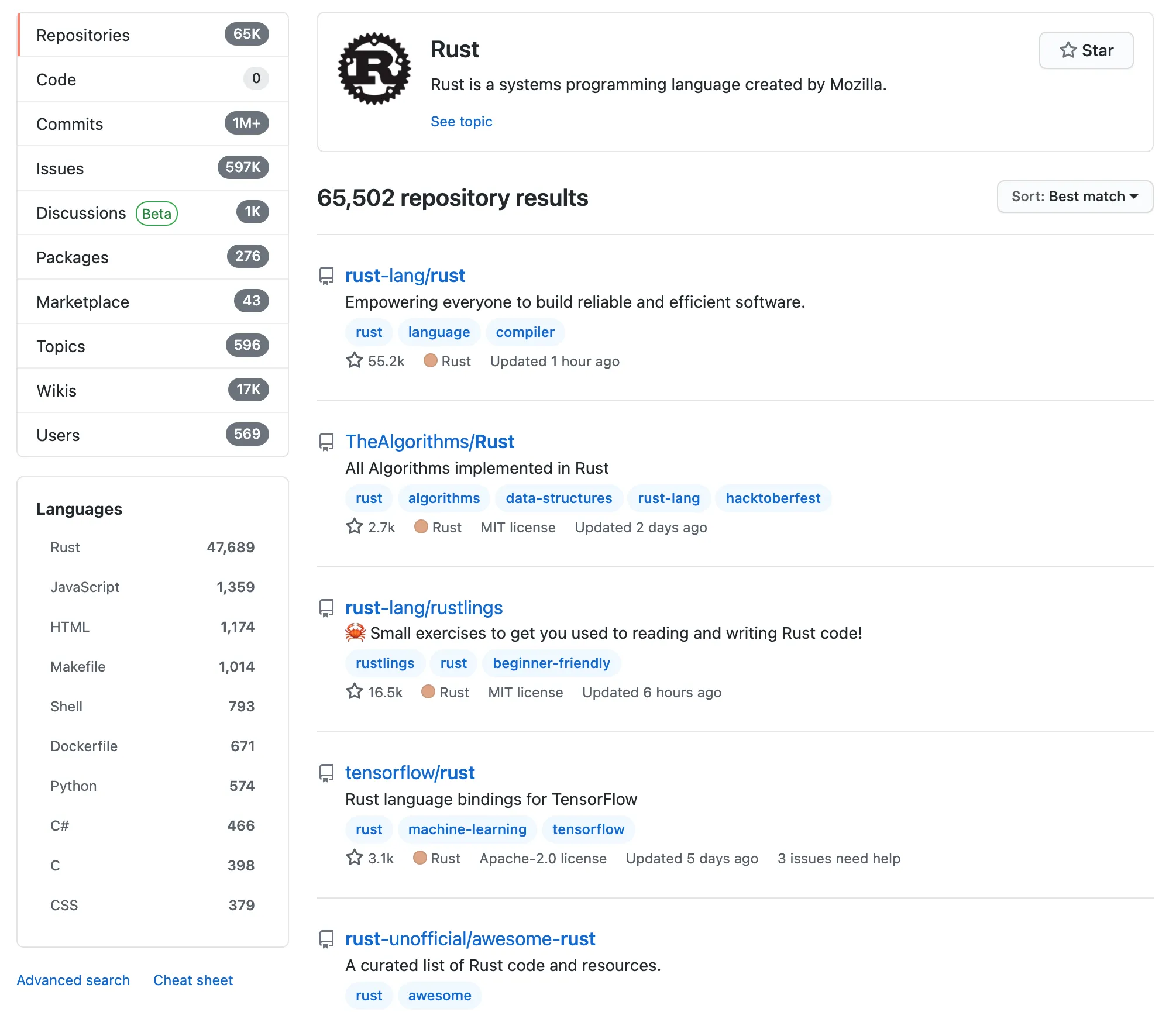This screenshot has width=1176, height=1012.
Task: Click the repo icon beside rust-unofficial/awesome-rust
Action: (x=326, y=939)
